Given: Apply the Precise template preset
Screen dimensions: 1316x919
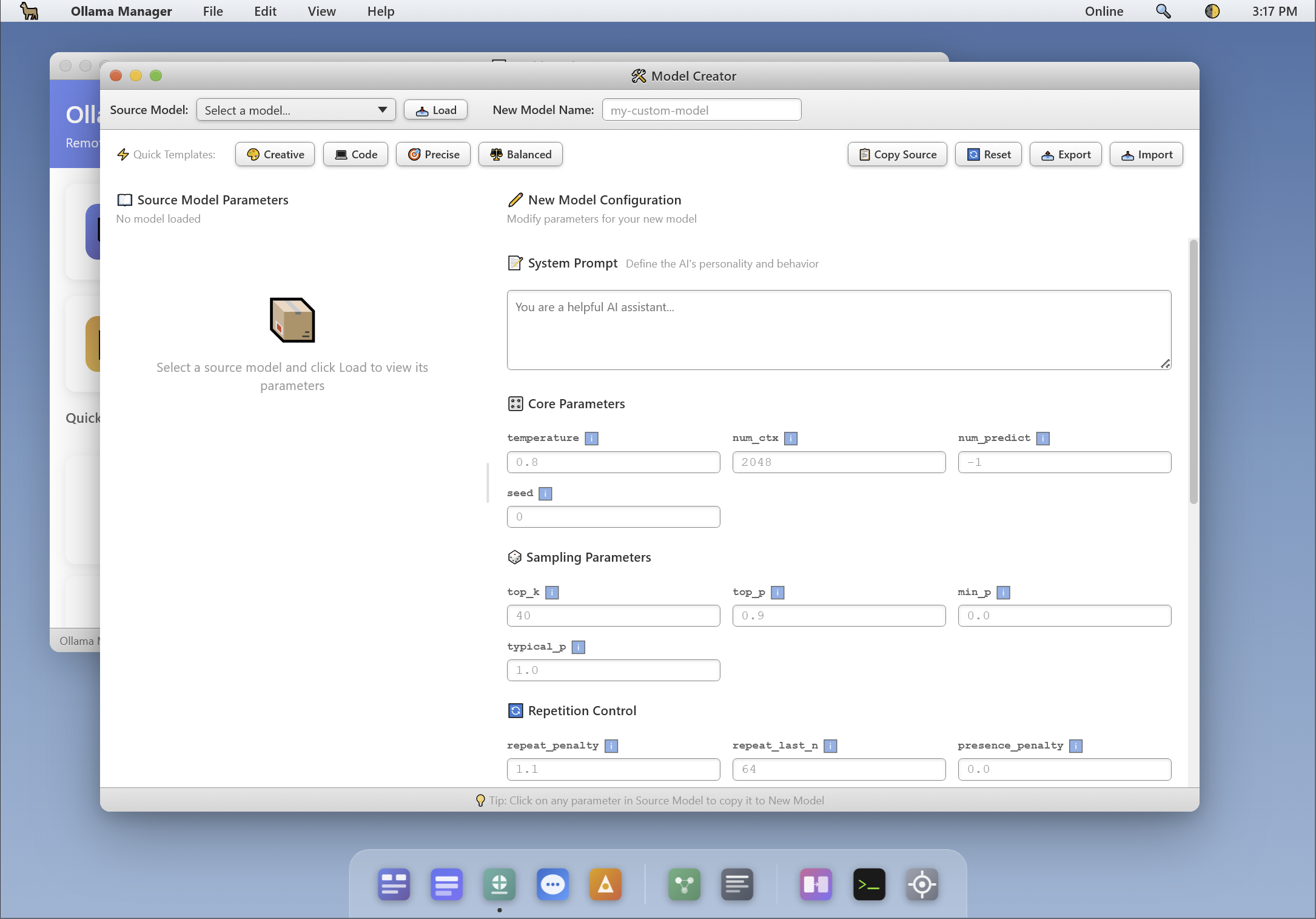Looking at the screenshot, I should (x=433, y=154).
